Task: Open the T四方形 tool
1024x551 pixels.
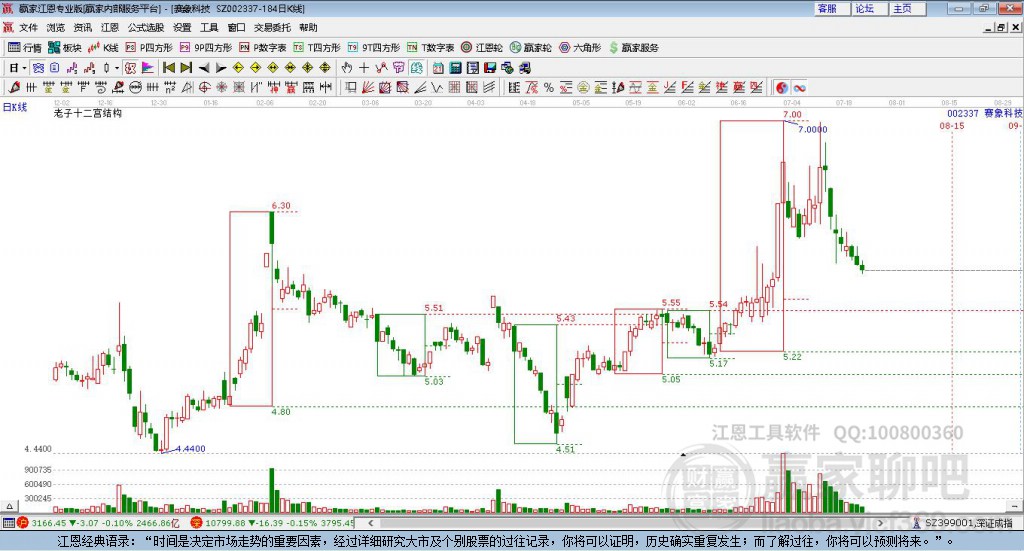Action: point(317,48)
